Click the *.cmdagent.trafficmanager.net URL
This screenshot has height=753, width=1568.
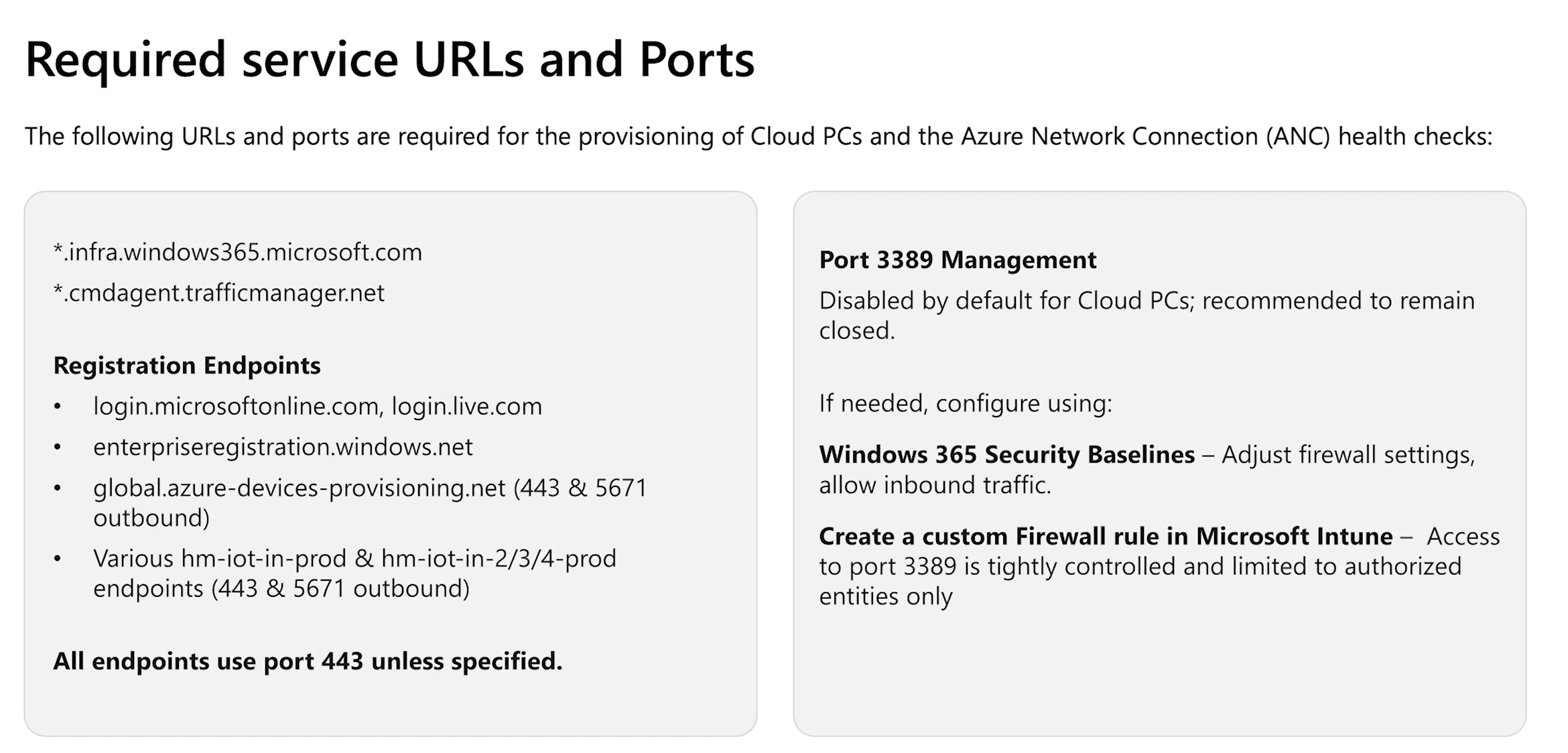(219, 293)
